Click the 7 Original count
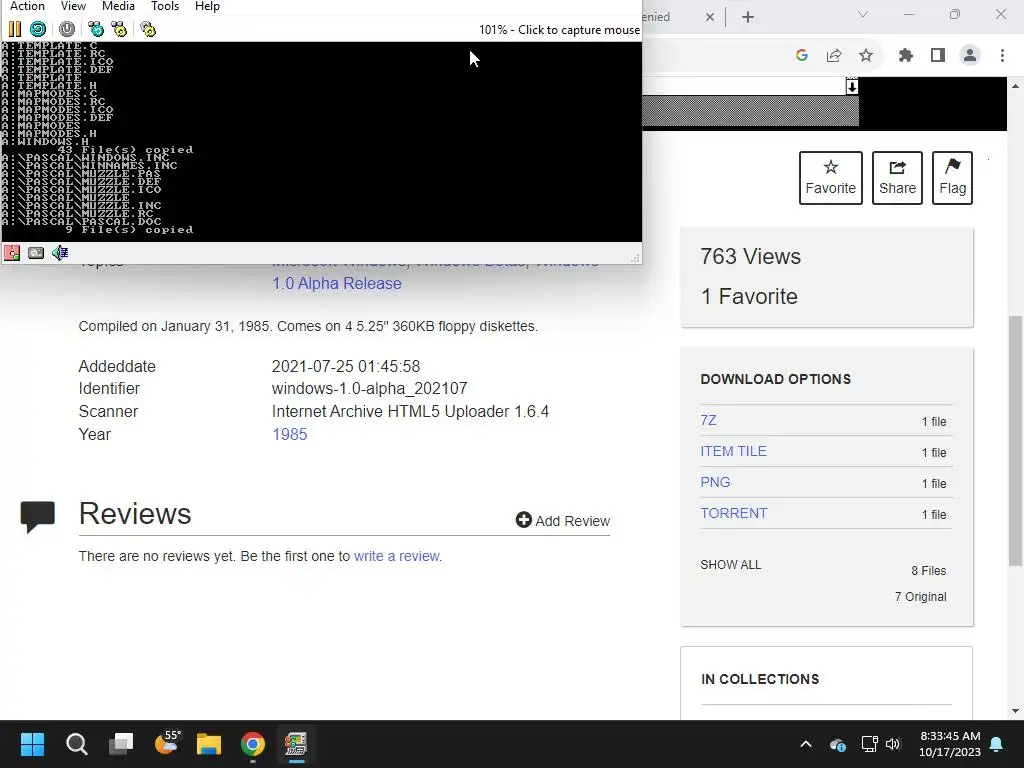 coord(920,597)
